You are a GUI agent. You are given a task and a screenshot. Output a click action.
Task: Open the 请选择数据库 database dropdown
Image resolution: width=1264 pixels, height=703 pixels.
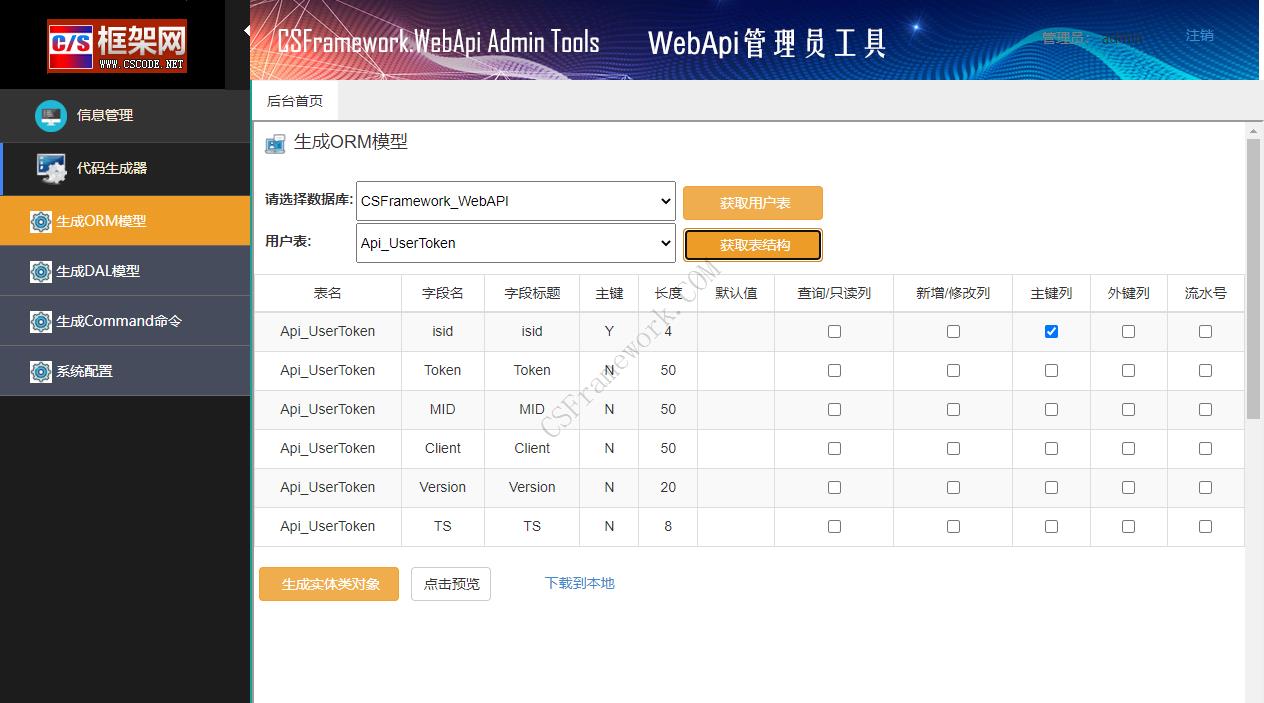(x=516, y=201)
